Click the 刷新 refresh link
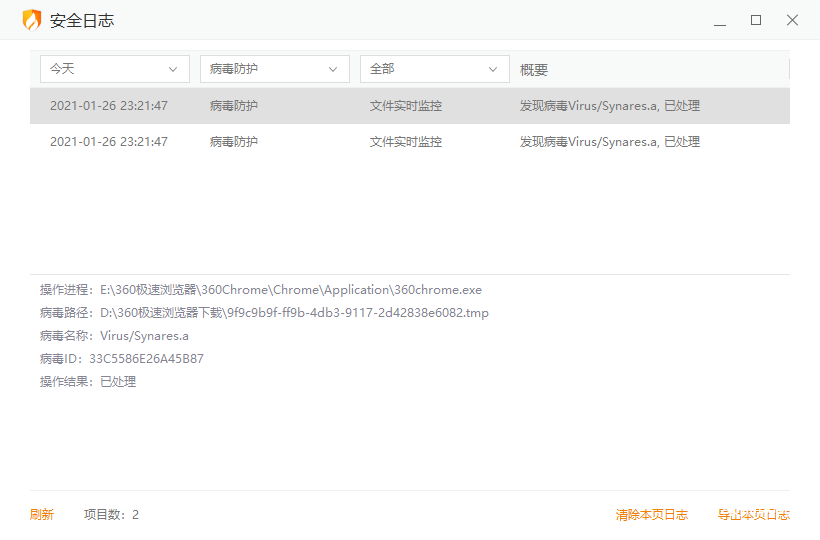This screenshot has width=820, height=540. tap(42, 515)
